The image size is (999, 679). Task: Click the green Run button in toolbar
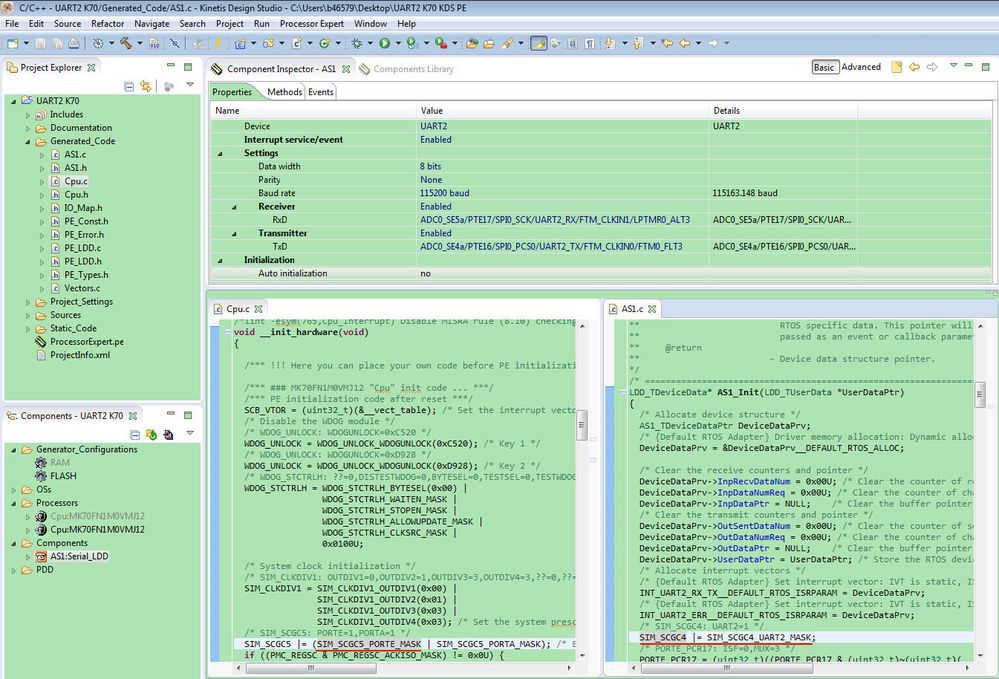pyautogui.click(x=384, y=43)
